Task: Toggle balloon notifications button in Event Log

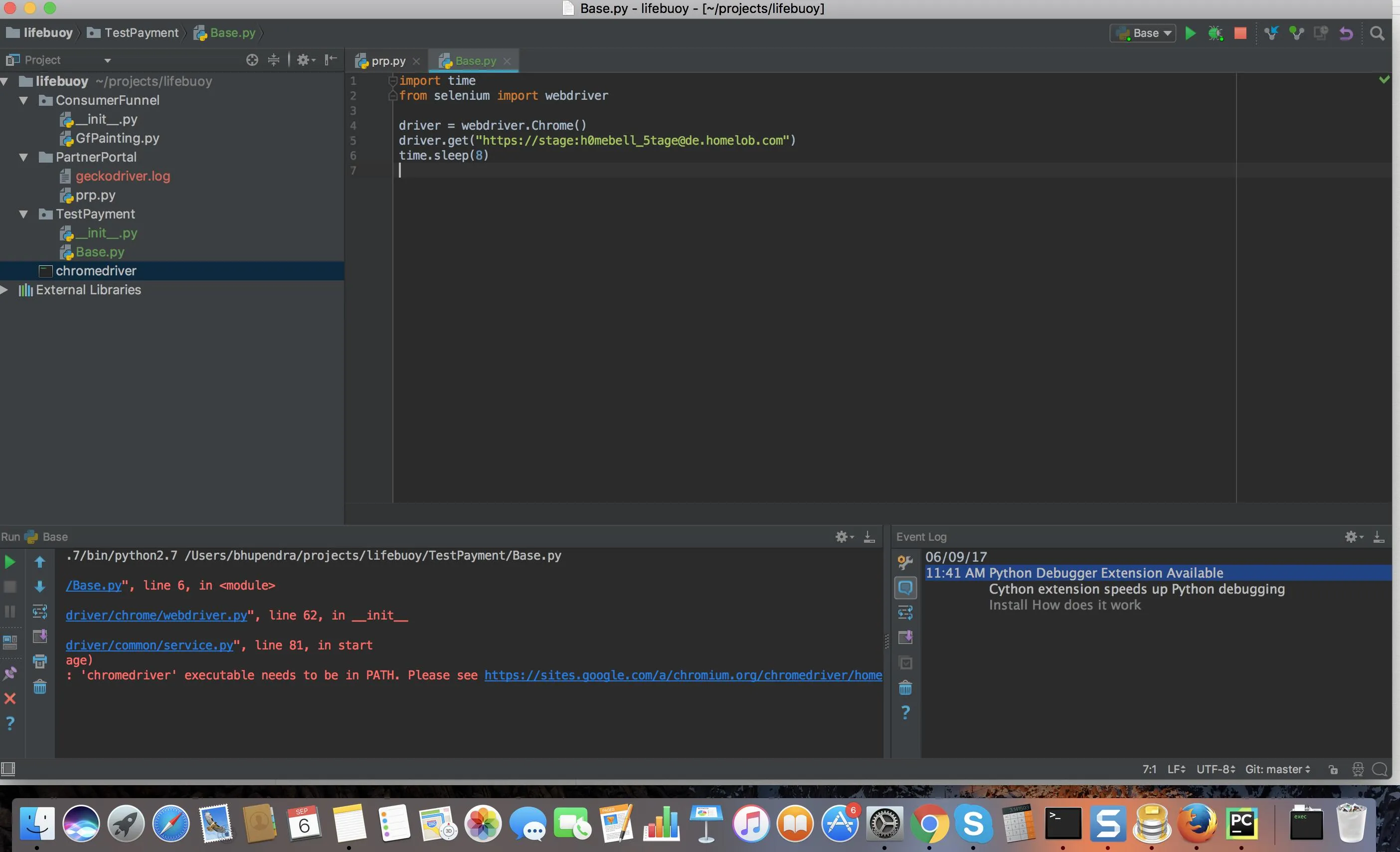Action: [905, 587]
